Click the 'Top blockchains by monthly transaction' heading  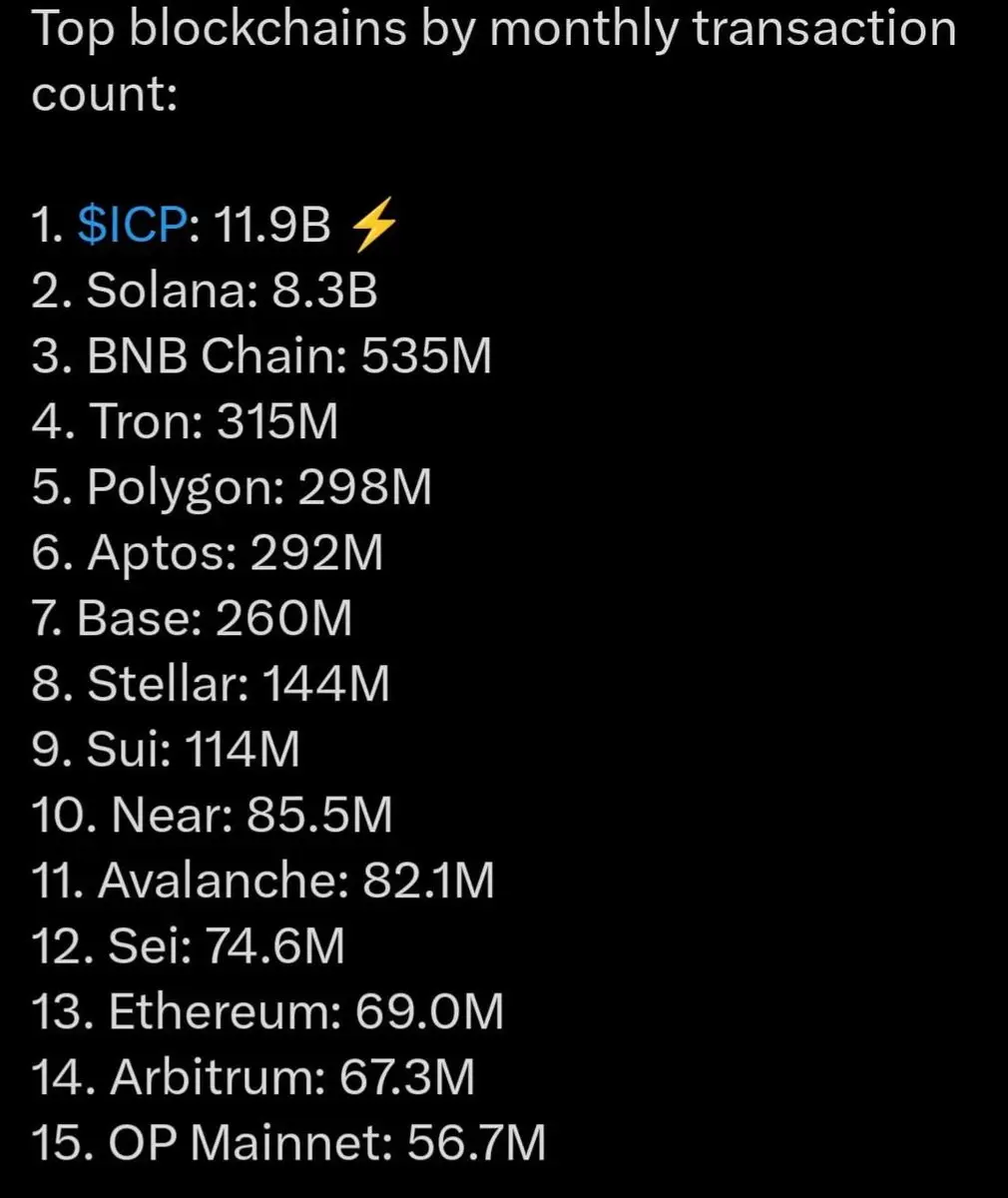coord(494,31)
